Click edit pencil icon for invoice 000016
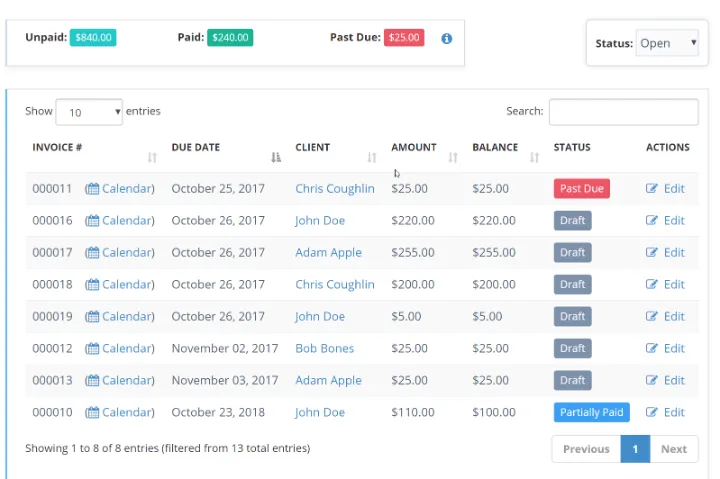Screen dimensions: 720x479 point(652,220)
